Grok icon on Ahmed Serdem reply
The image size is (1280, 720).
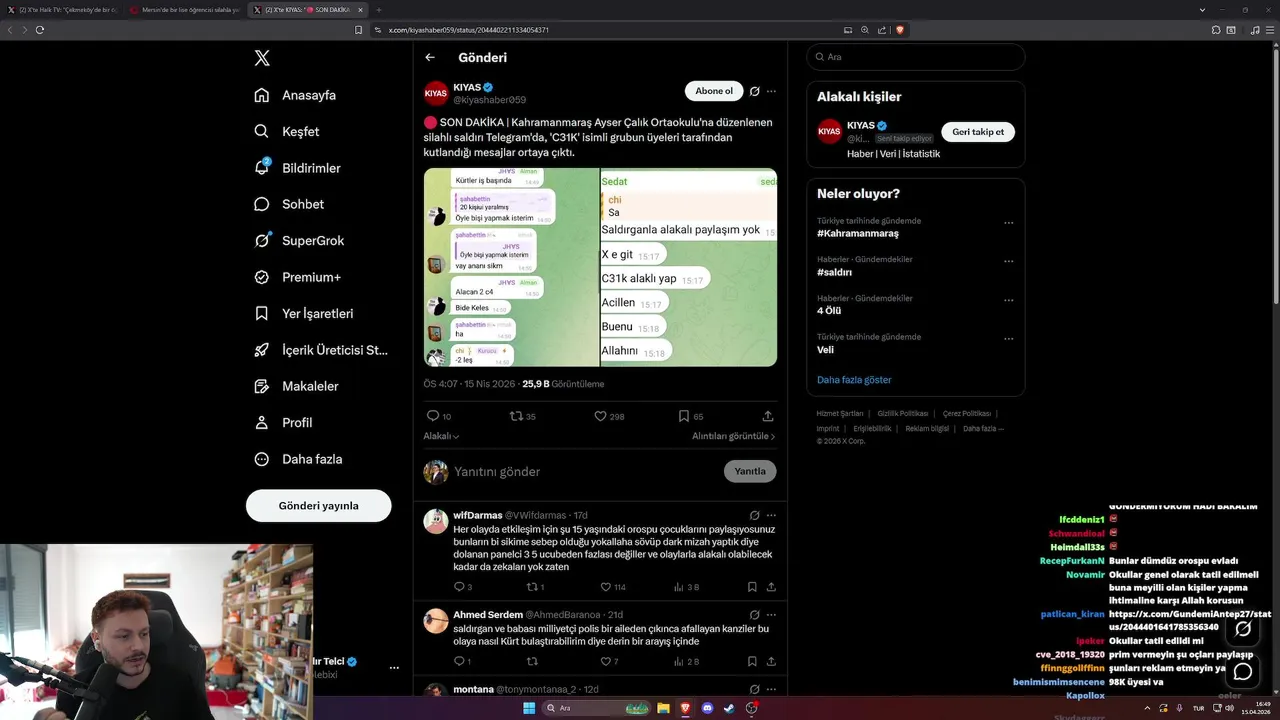coord(755,614)
